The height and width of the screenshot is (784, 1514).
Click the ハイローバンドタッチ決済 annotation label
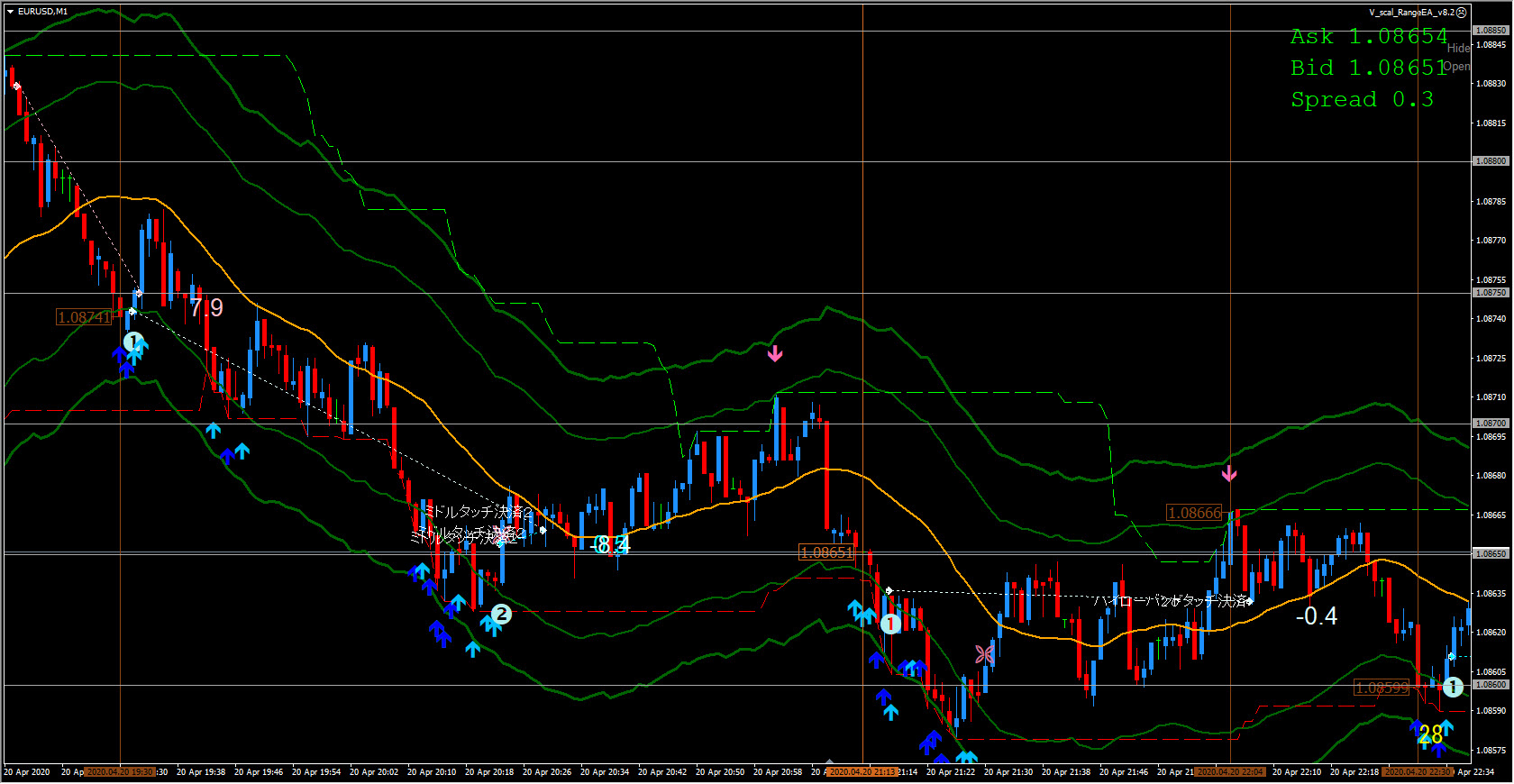[1171, 600]
